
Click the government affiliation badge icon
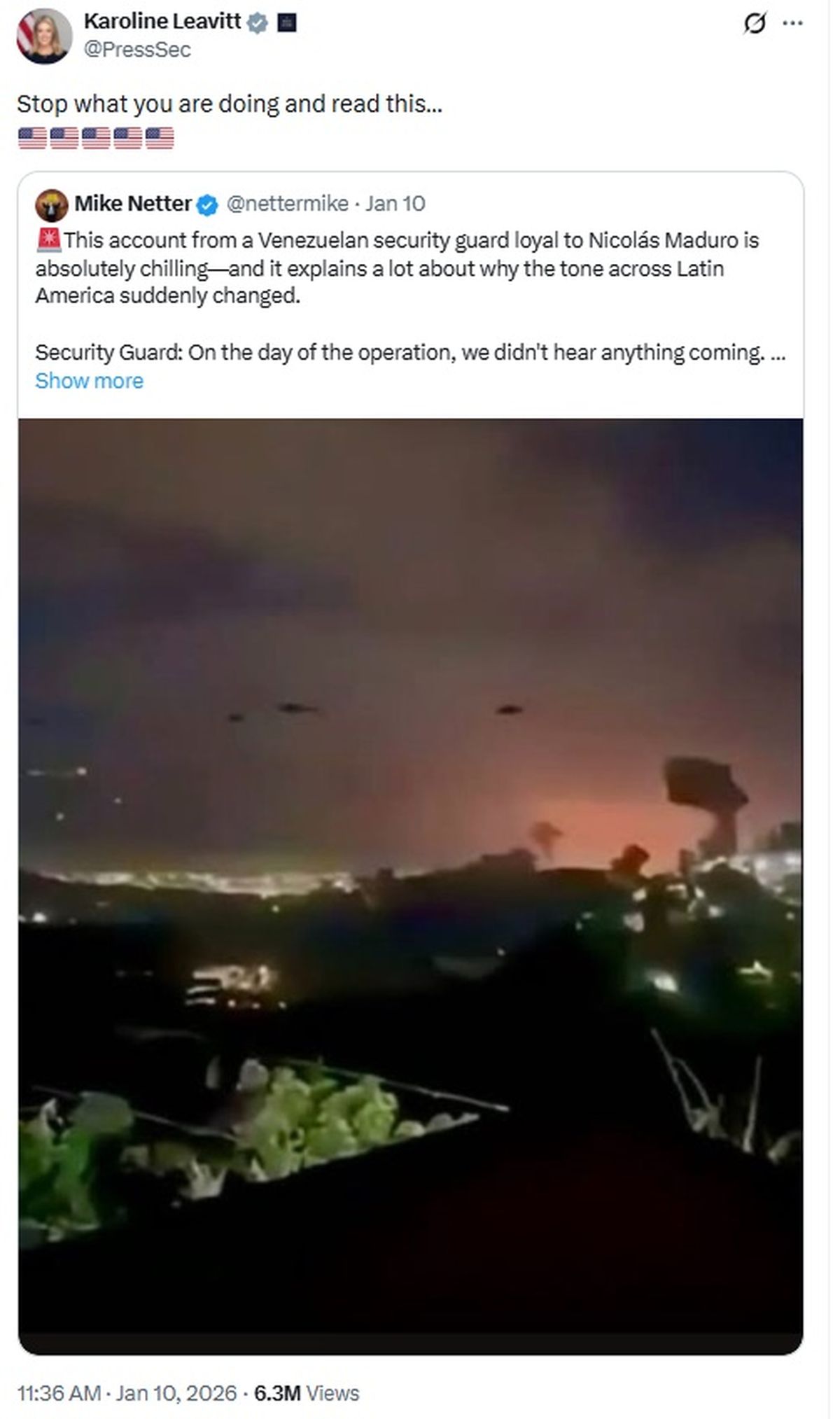pyautogui.click(x=287, y=23)
